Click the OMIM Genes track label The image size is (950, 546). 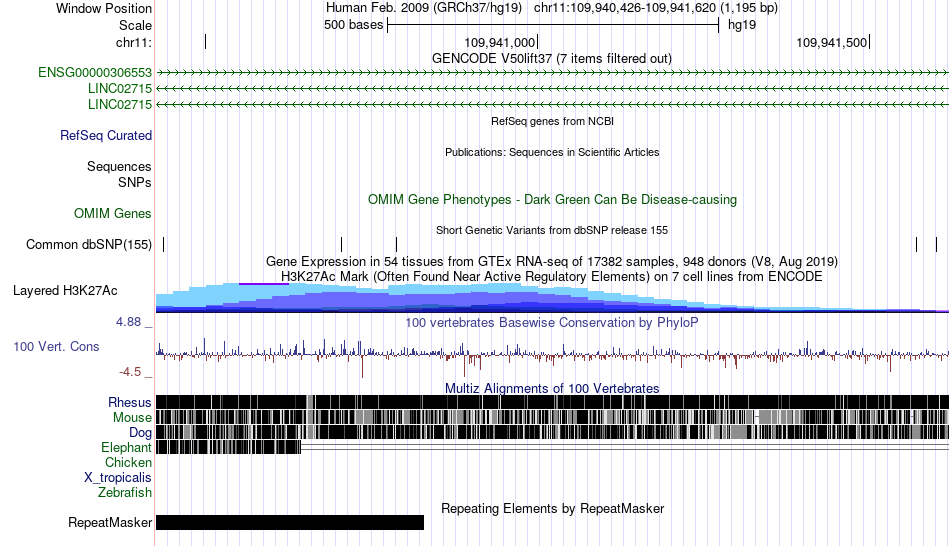pyautogui.click(x=113, y=213)
